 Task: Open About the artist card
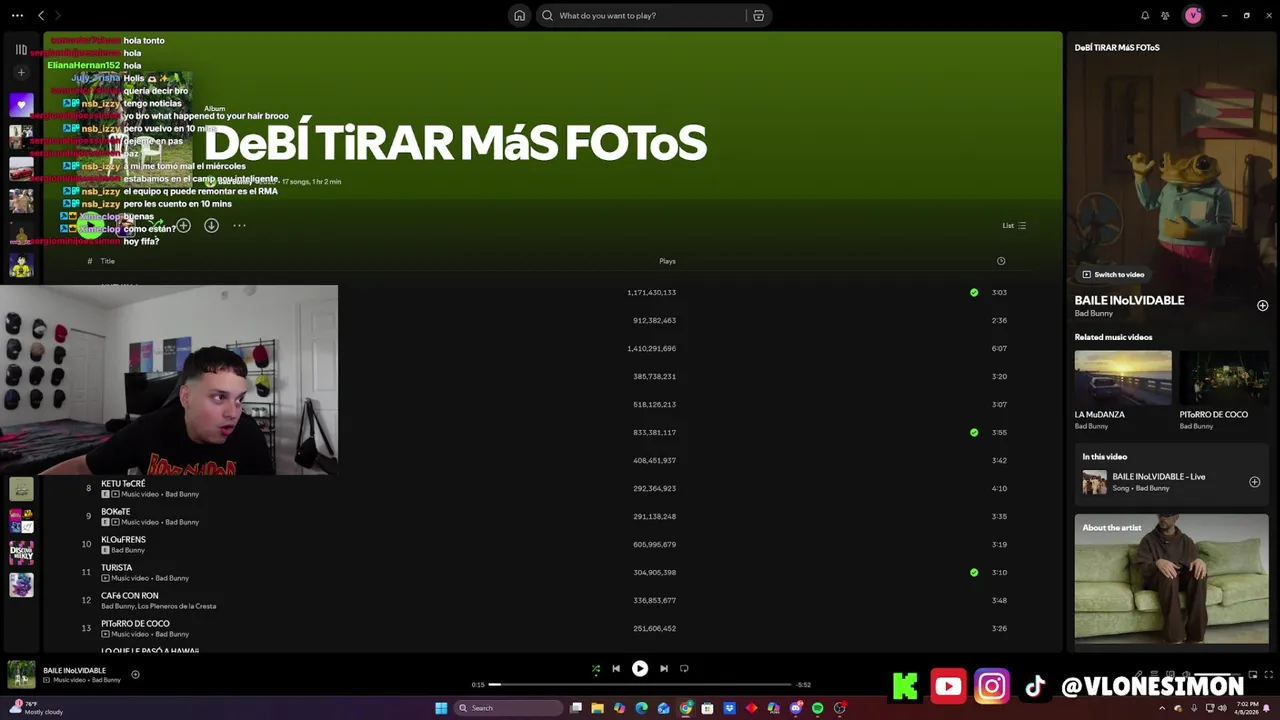click(x=1171, y=580)
